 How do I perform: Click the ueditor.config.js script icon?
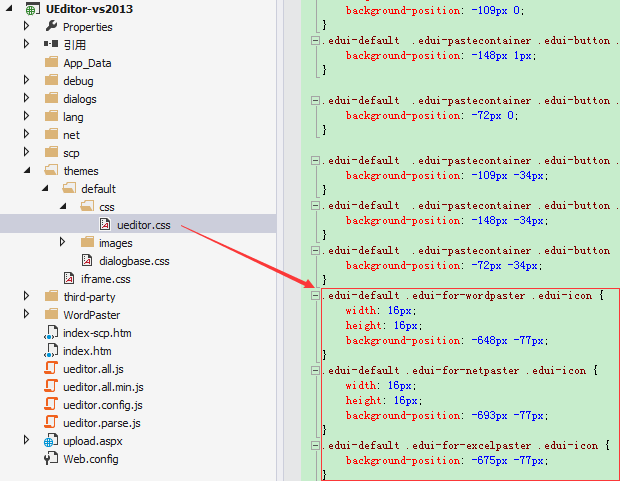tap(51, 404)
